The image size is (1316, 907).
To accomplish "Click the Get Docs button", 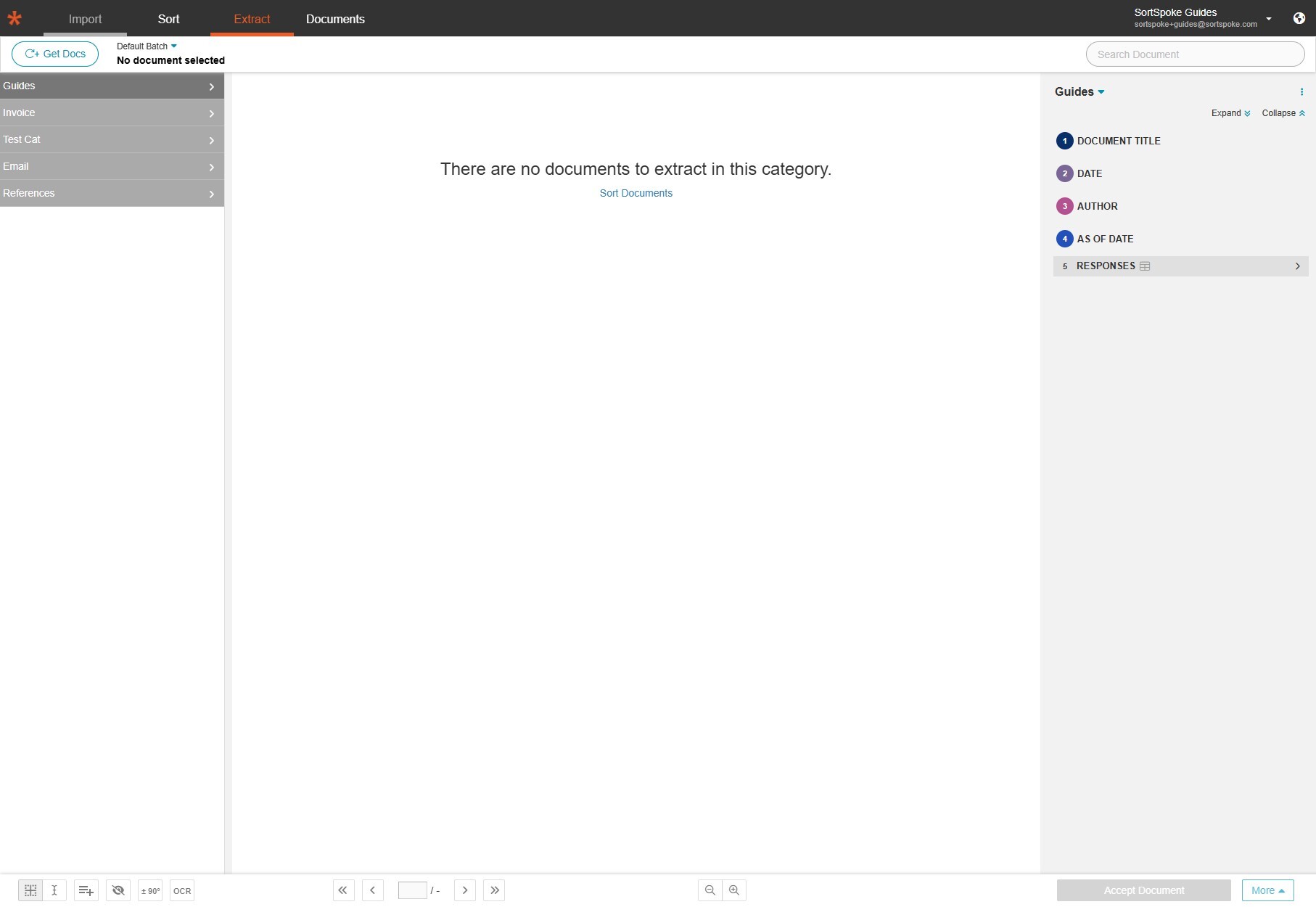I will [54, 54].
